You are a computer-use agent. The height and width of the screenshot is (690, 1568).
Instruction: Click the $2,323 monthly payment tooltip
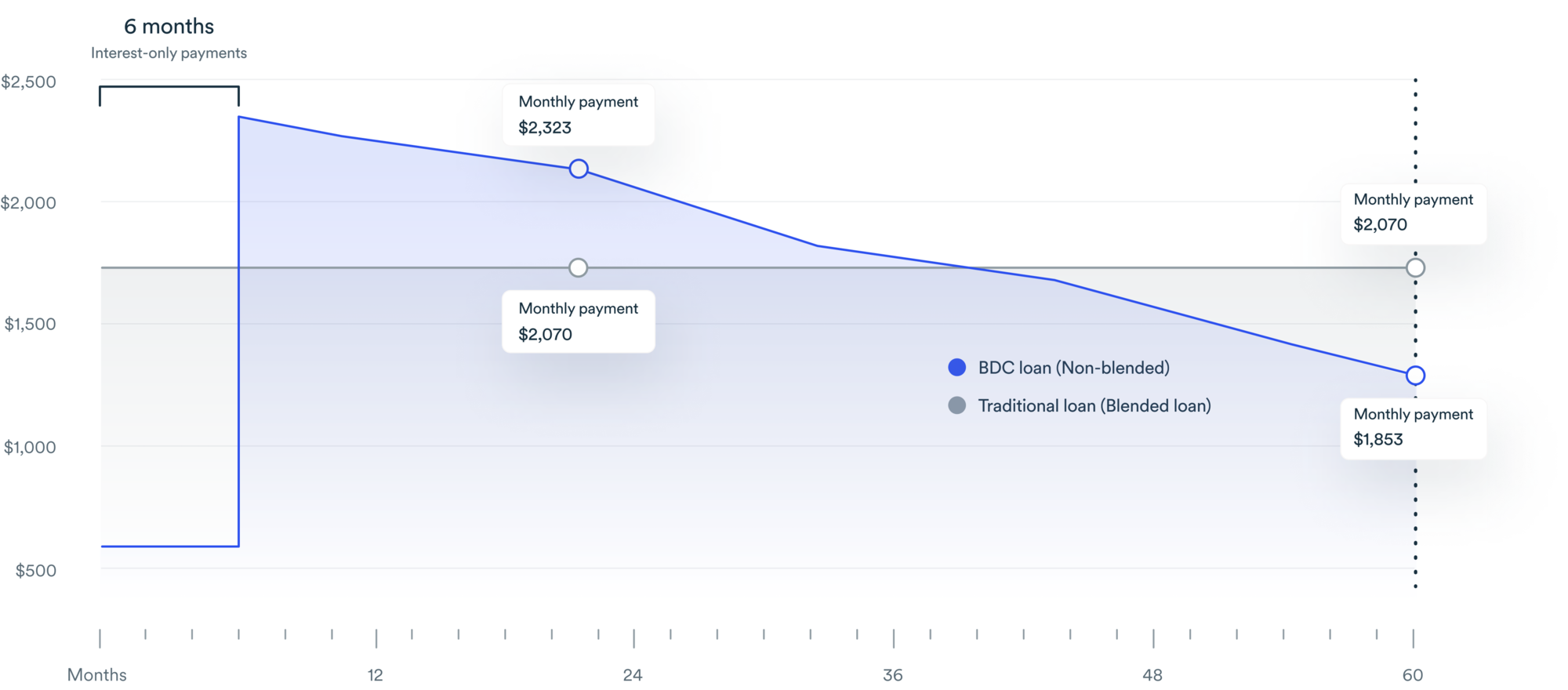tap(579, 114)
